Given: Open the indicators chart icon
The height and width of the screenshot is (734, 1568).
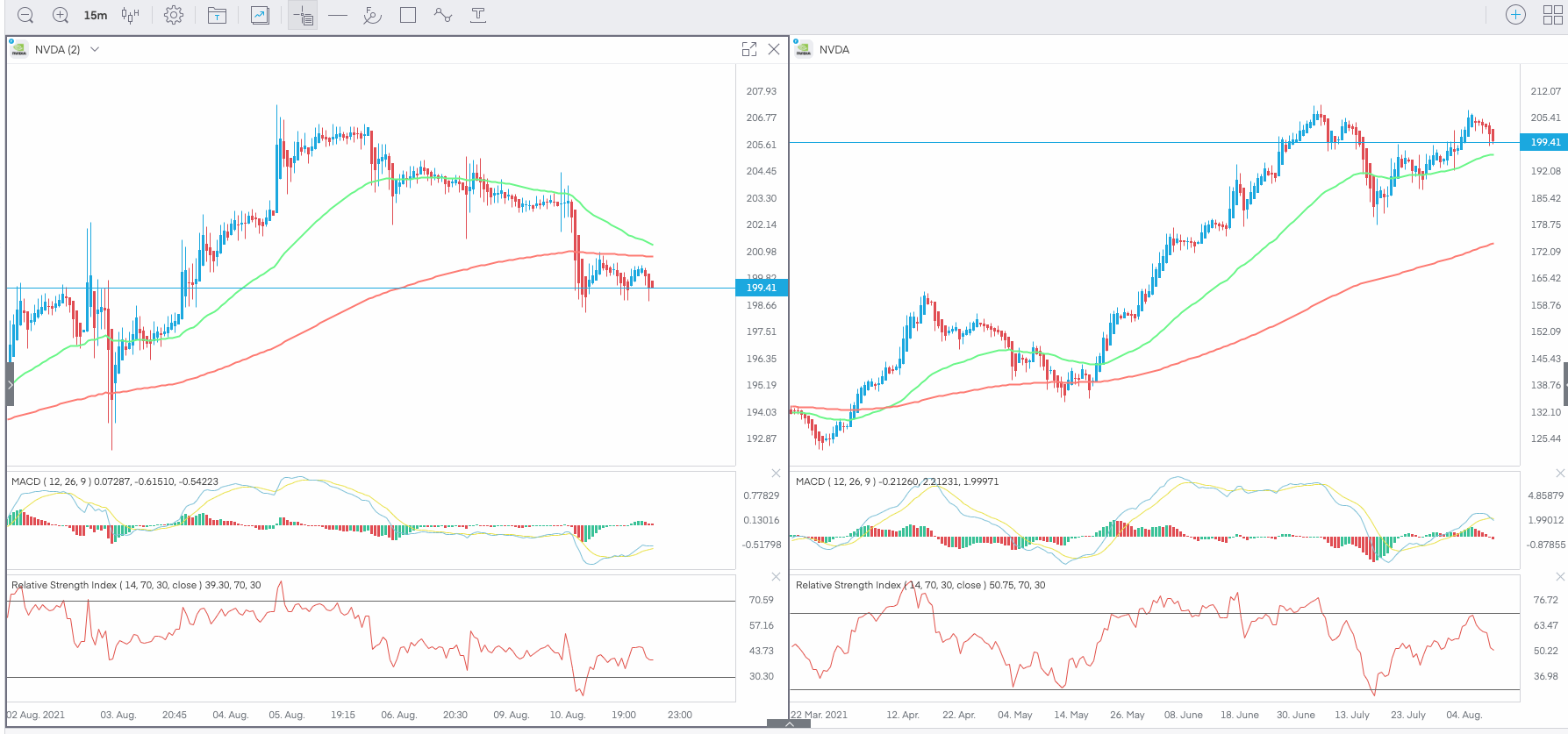Looking at the screenshot, I should pos(260,15).
